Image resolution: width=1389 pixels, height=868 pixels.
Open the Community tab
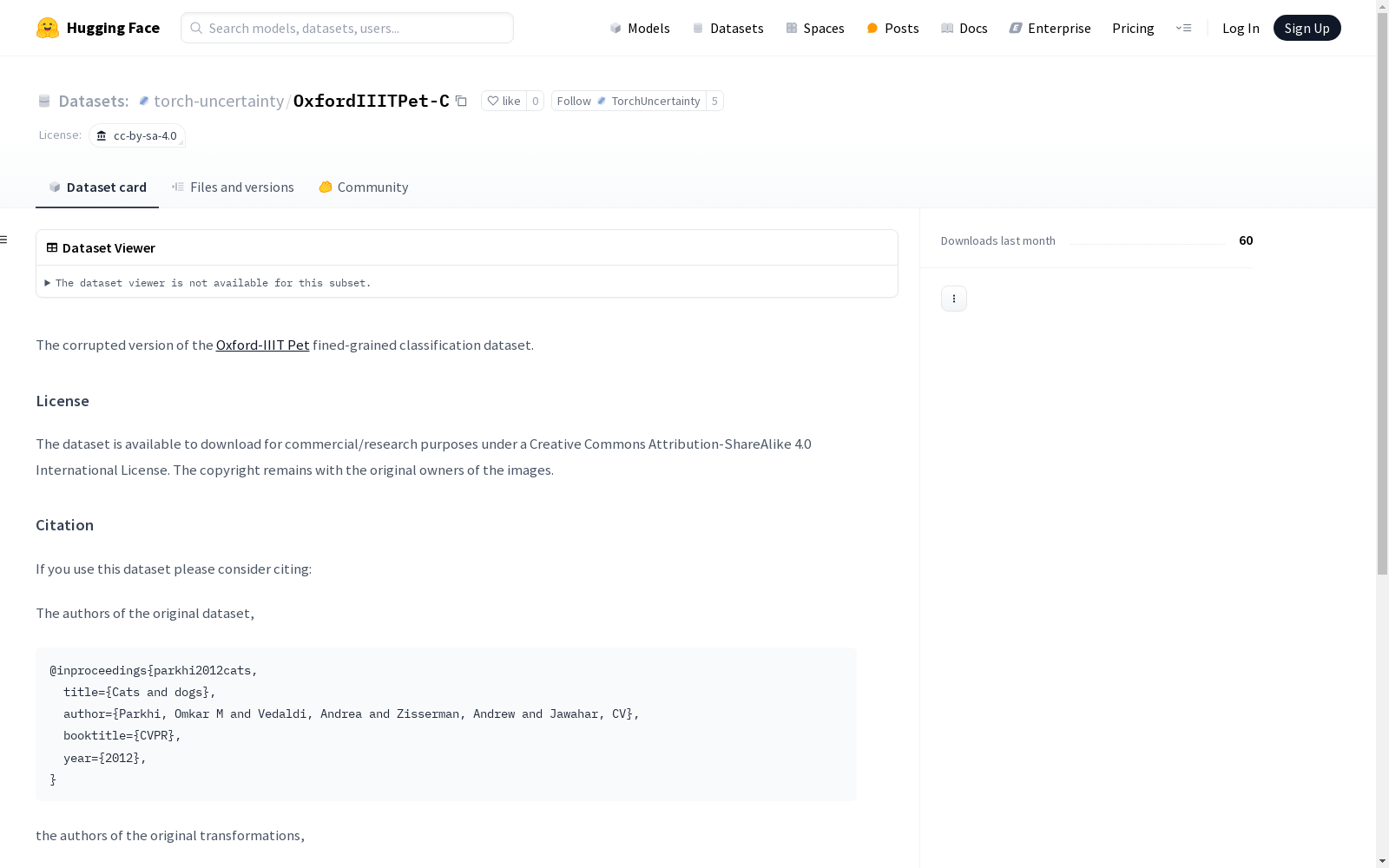(363, 187)
